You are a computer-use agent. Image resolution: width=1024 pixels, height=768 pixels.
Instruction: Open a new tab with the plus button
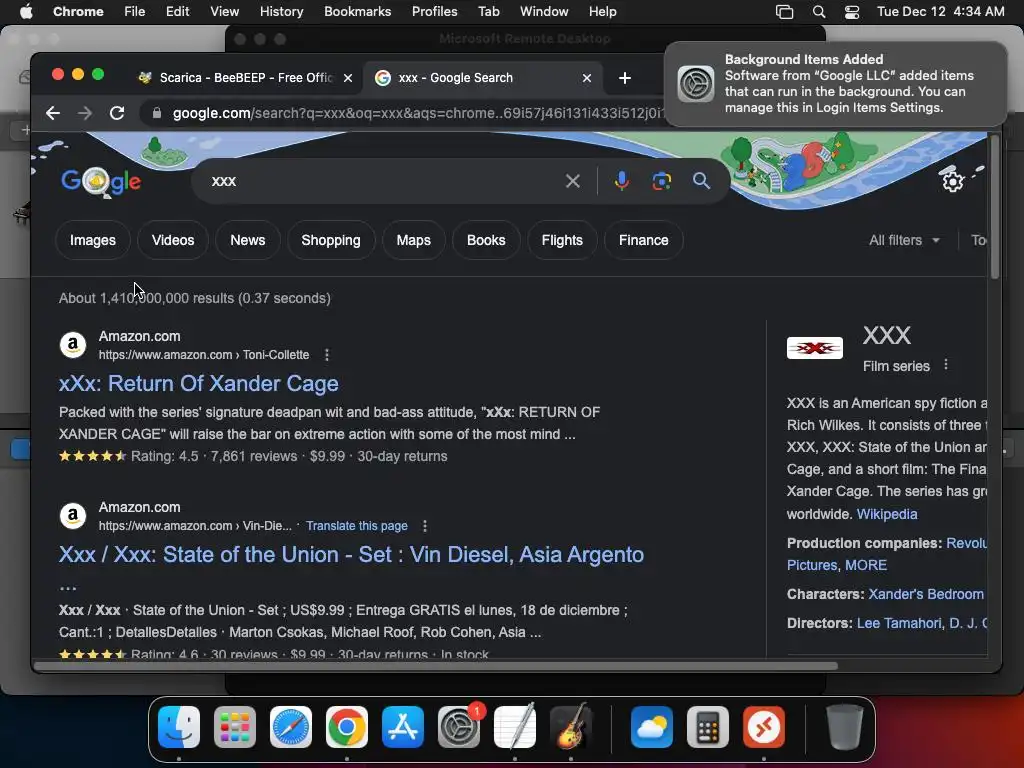625,78
